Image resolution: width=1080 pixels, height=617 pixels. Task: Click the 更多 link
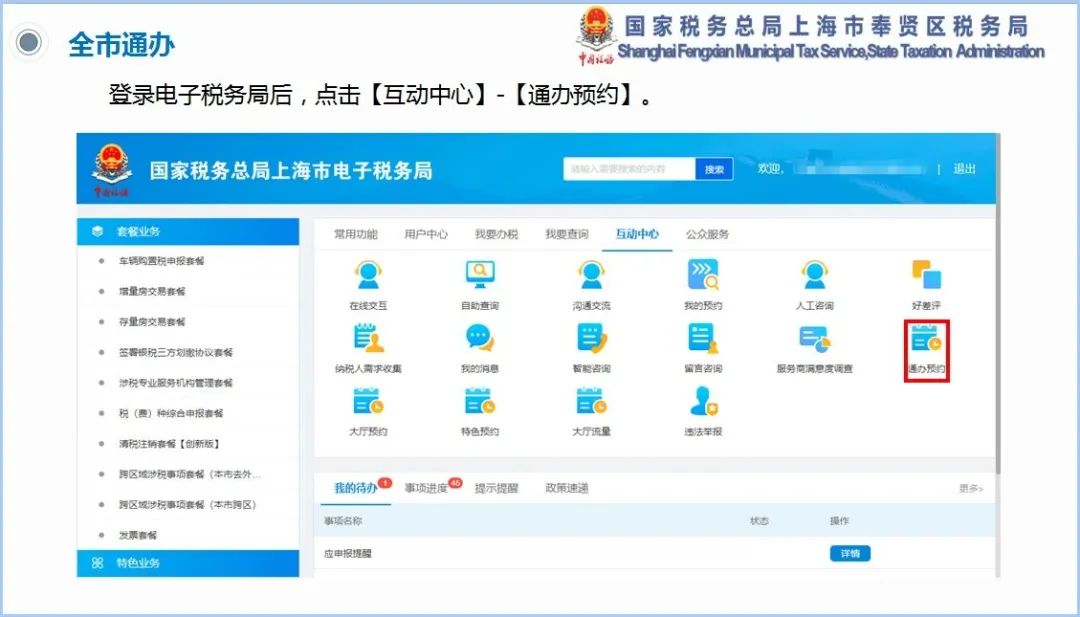[970, 488]
